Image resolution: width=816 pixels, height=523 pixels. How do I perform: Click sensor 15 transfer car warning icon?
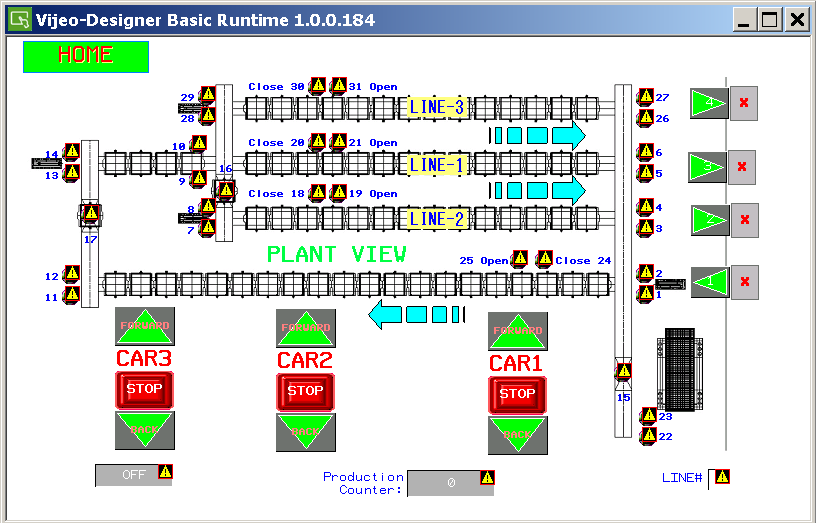pos(623,372)
